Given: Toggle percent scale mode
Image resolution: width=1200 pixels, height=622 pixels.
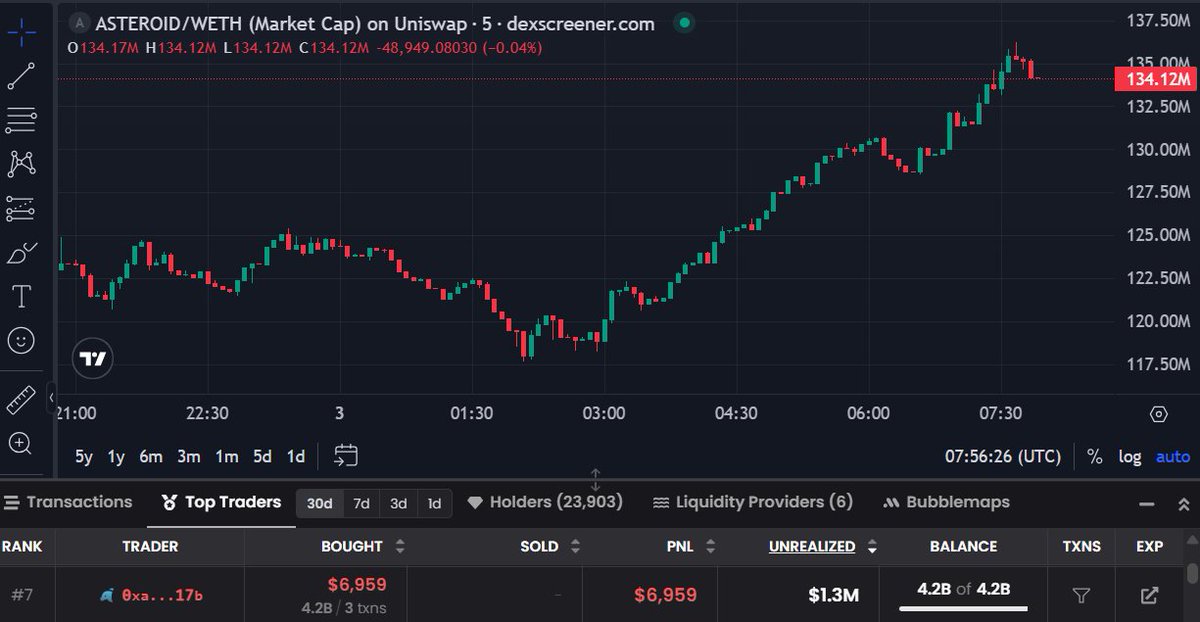Looking at the screenshot, I should (1095, 456).
